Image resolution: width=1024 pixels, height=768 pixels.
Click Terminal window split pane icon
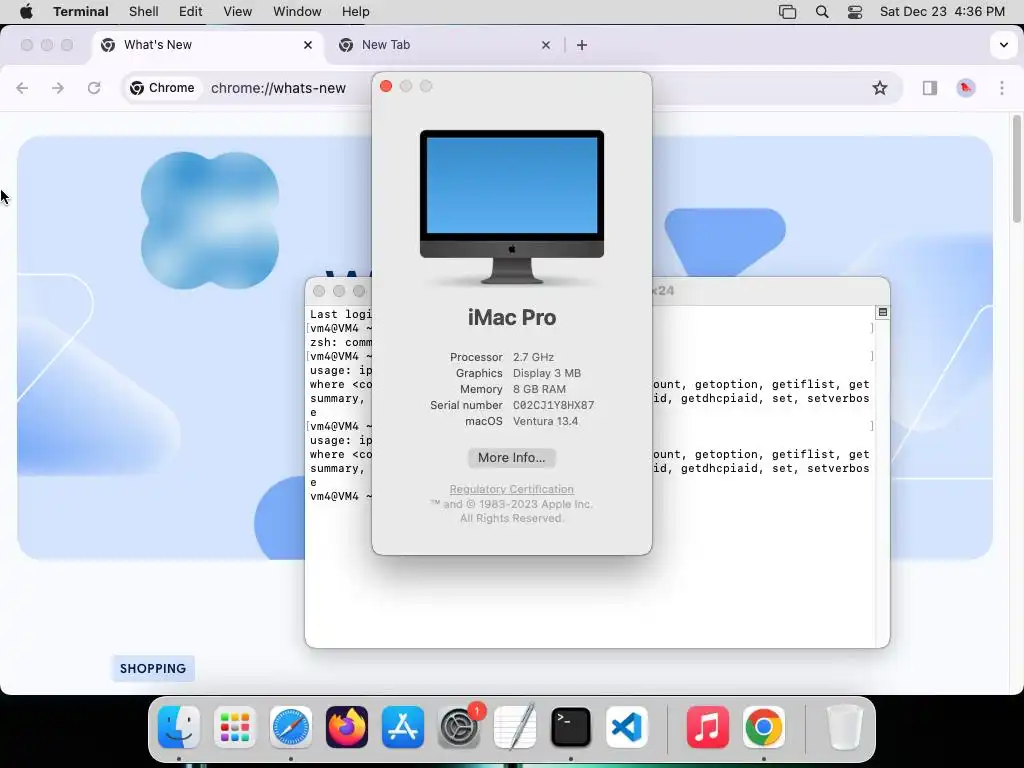[x=882, y=313]
